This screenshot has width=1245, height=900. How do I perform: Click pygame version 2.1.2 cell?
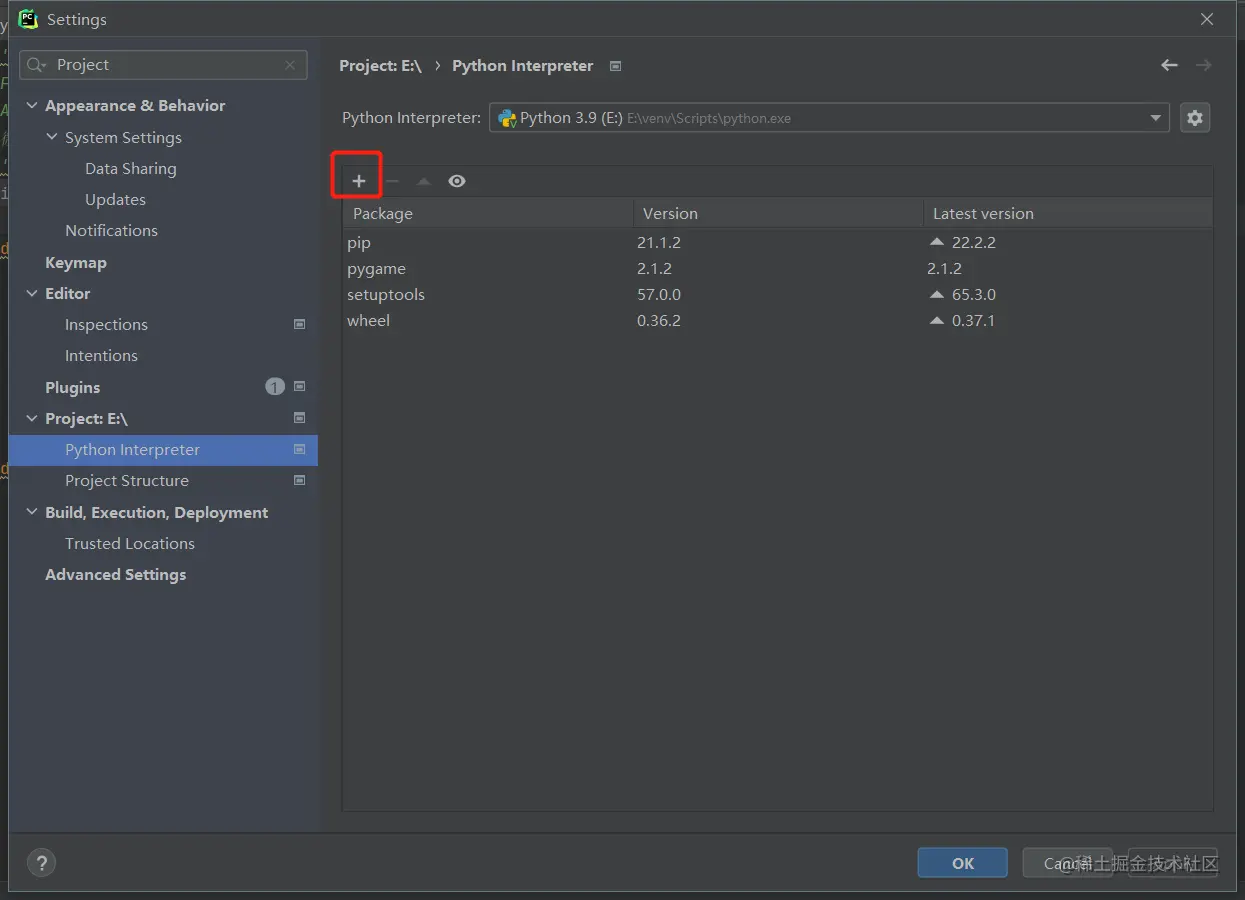click(654, 269)
